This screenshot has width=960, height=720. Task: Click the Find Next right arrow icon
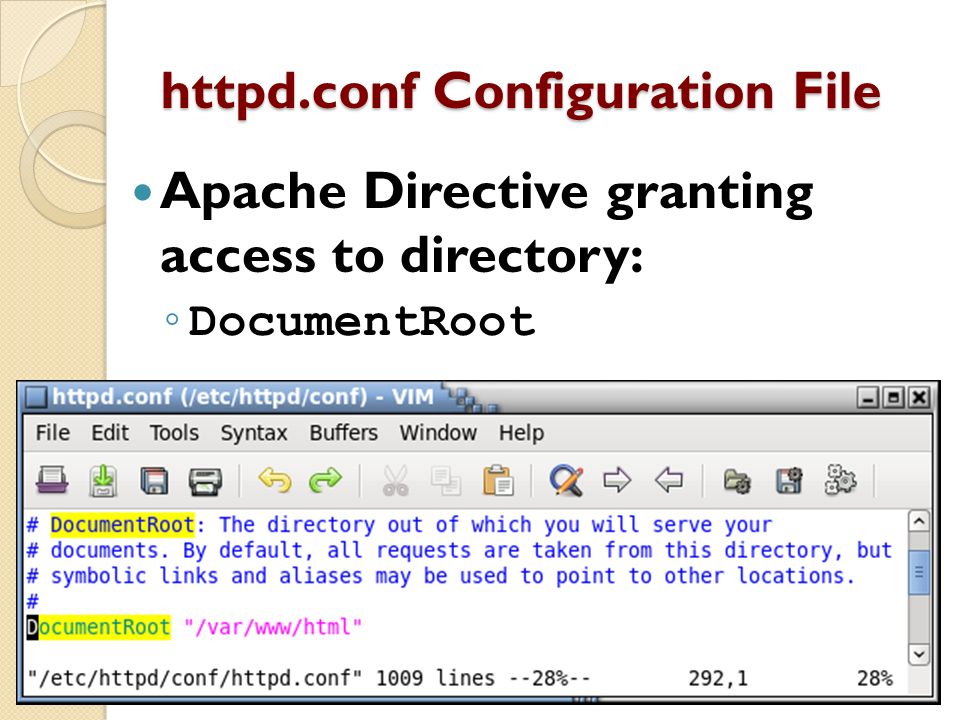[x=617, y=479]
